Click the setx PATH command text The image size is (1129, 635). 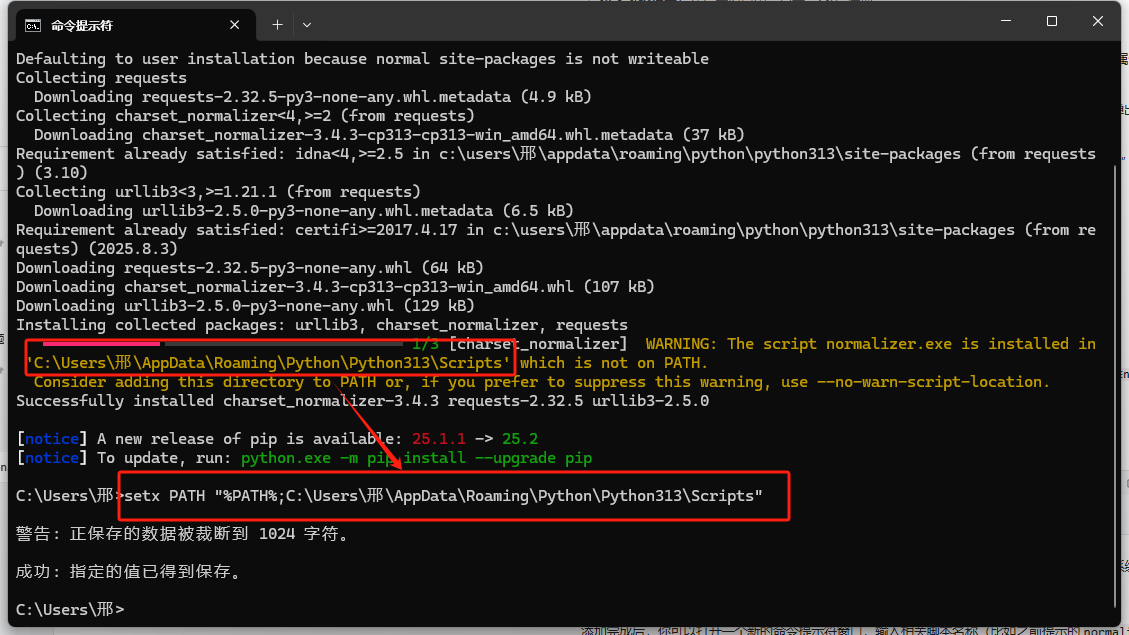click(444, 496)
